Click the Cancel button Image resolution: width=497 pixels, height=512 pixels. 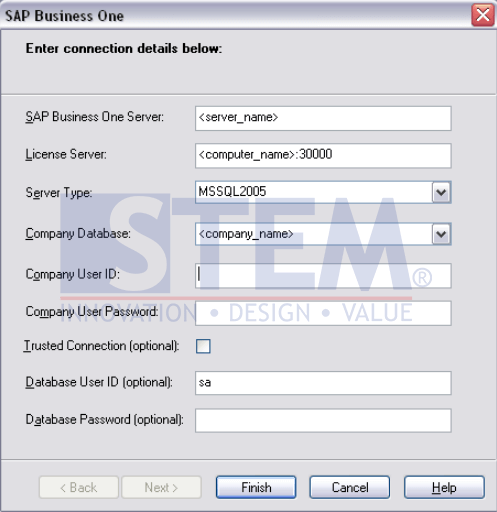(350, 487)
